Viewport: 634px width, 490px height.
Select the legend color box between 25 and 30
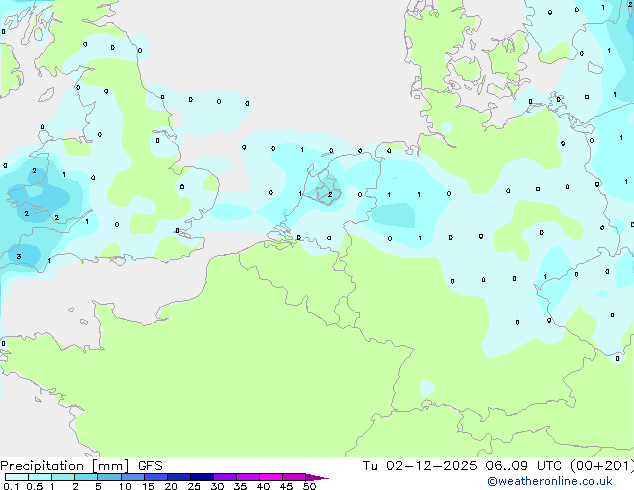click(202, 477)
